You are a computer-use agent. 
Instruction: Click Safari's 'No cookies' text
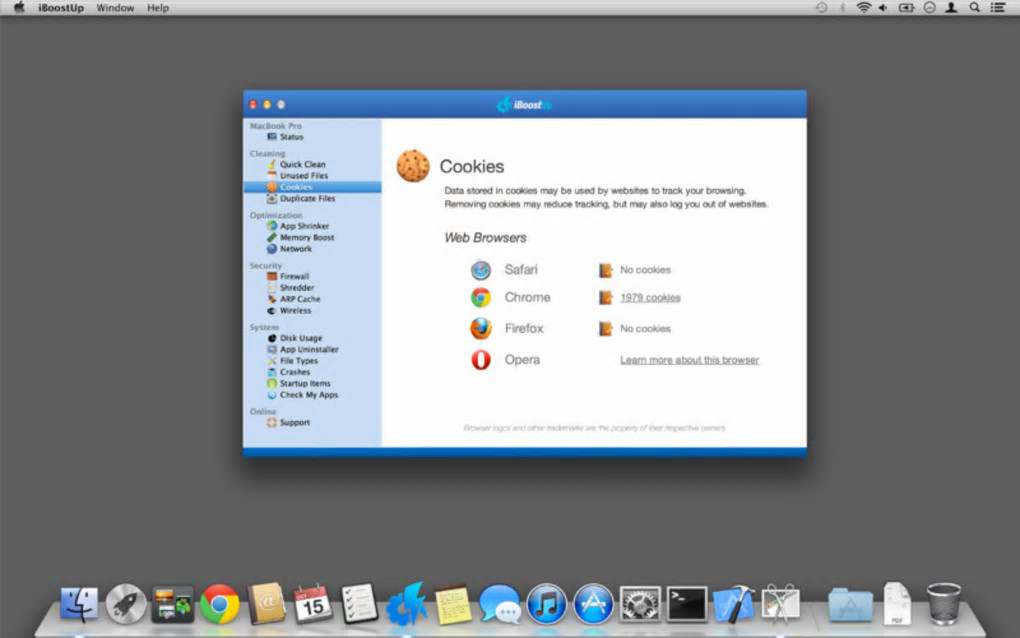tap(645, 270)
